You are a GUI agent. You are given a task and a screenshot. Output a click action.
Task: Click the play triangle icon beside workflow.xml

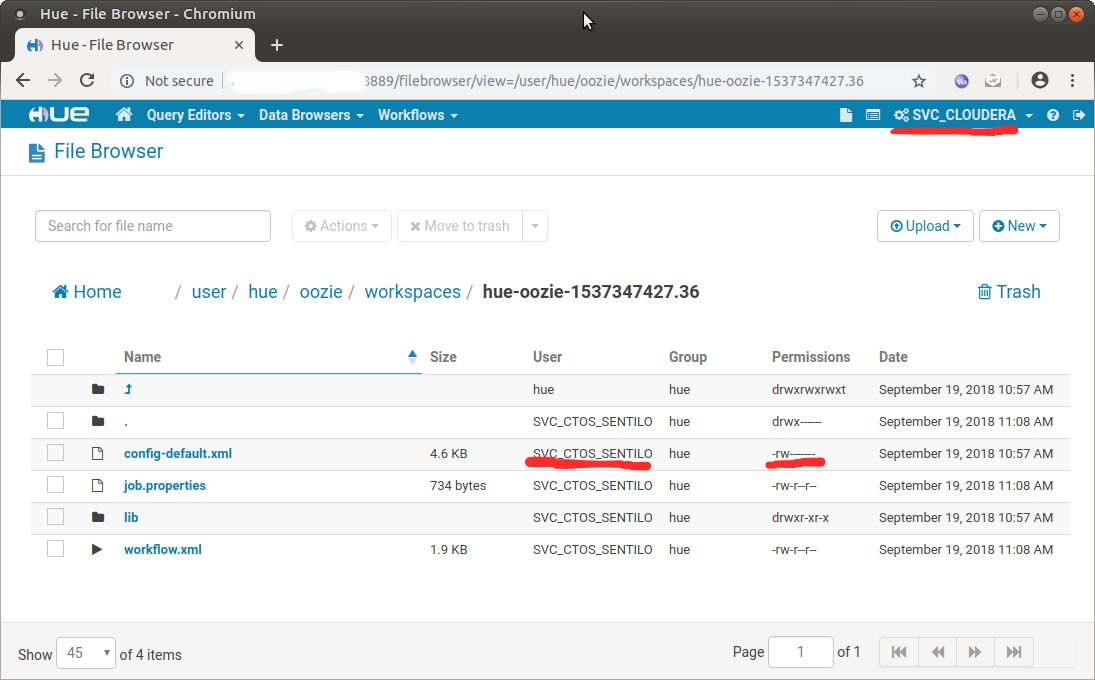pyautogui.click(x=97, y=549)
